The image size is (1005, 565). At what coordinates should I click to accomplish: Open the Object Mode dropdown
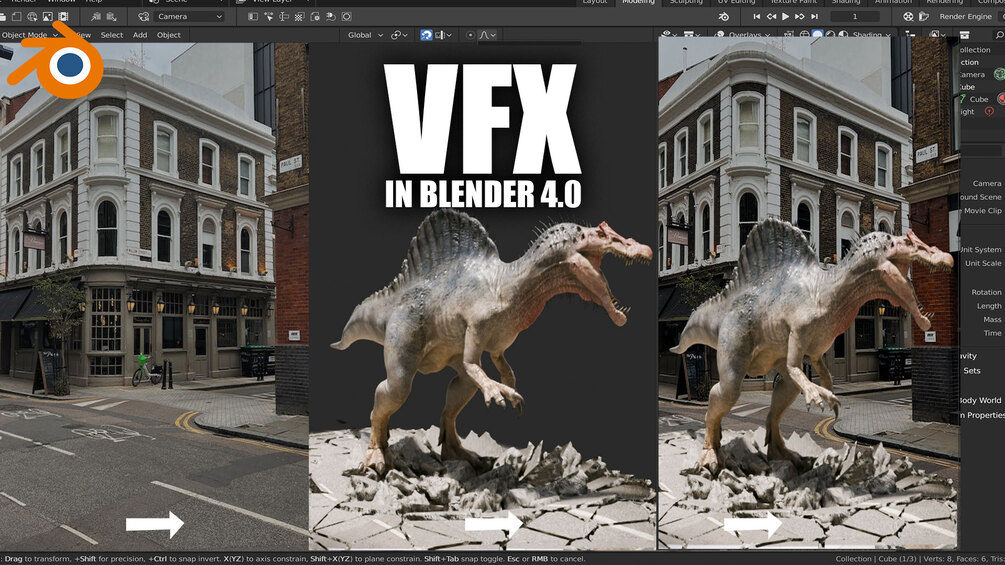pyautogui.click(x=30, y=35)
